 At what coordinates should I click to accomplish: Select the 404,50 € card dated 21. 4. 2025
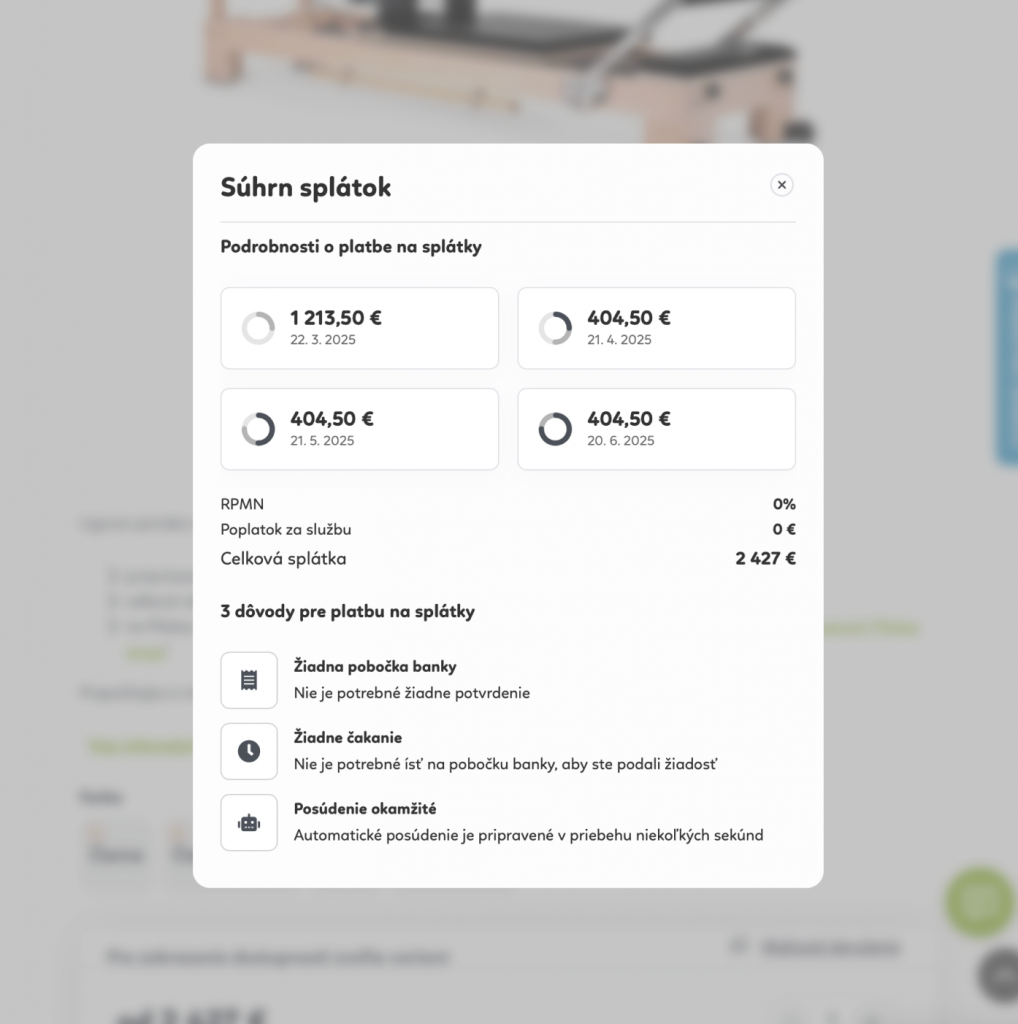click(x=657, y=328)
